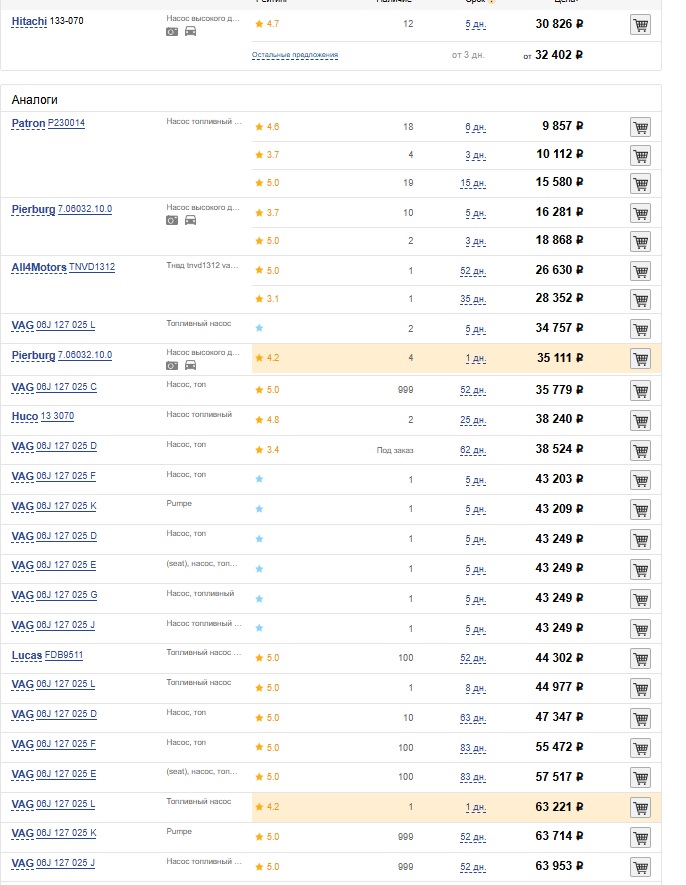
Task: Add the 10 112 ₽ Patron offer to cart
Action: point(640,155)
